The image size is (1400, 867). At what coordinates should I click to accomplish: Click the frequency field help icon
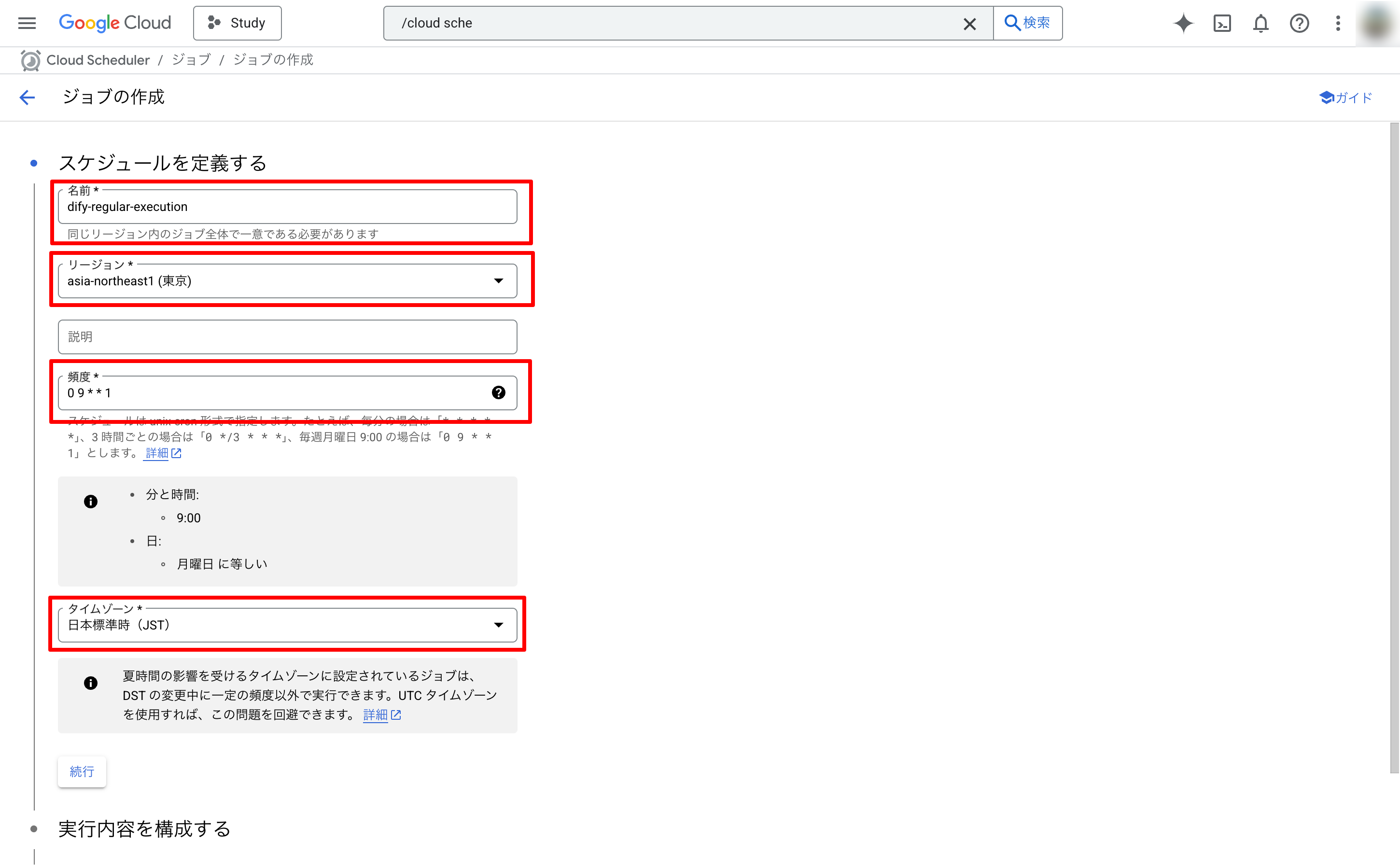pos(498,392)
